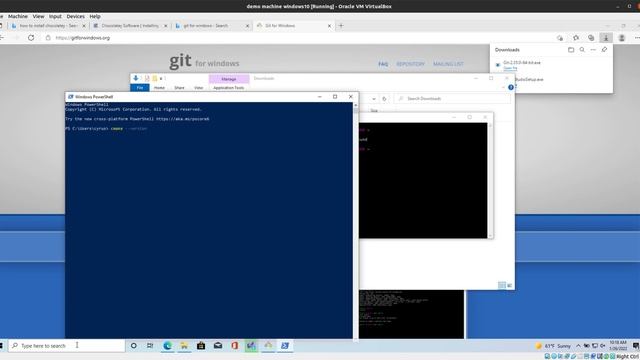Refresh the File Explorer location
Viewport: 640px width, 360px height.
[x=384, y=98]
